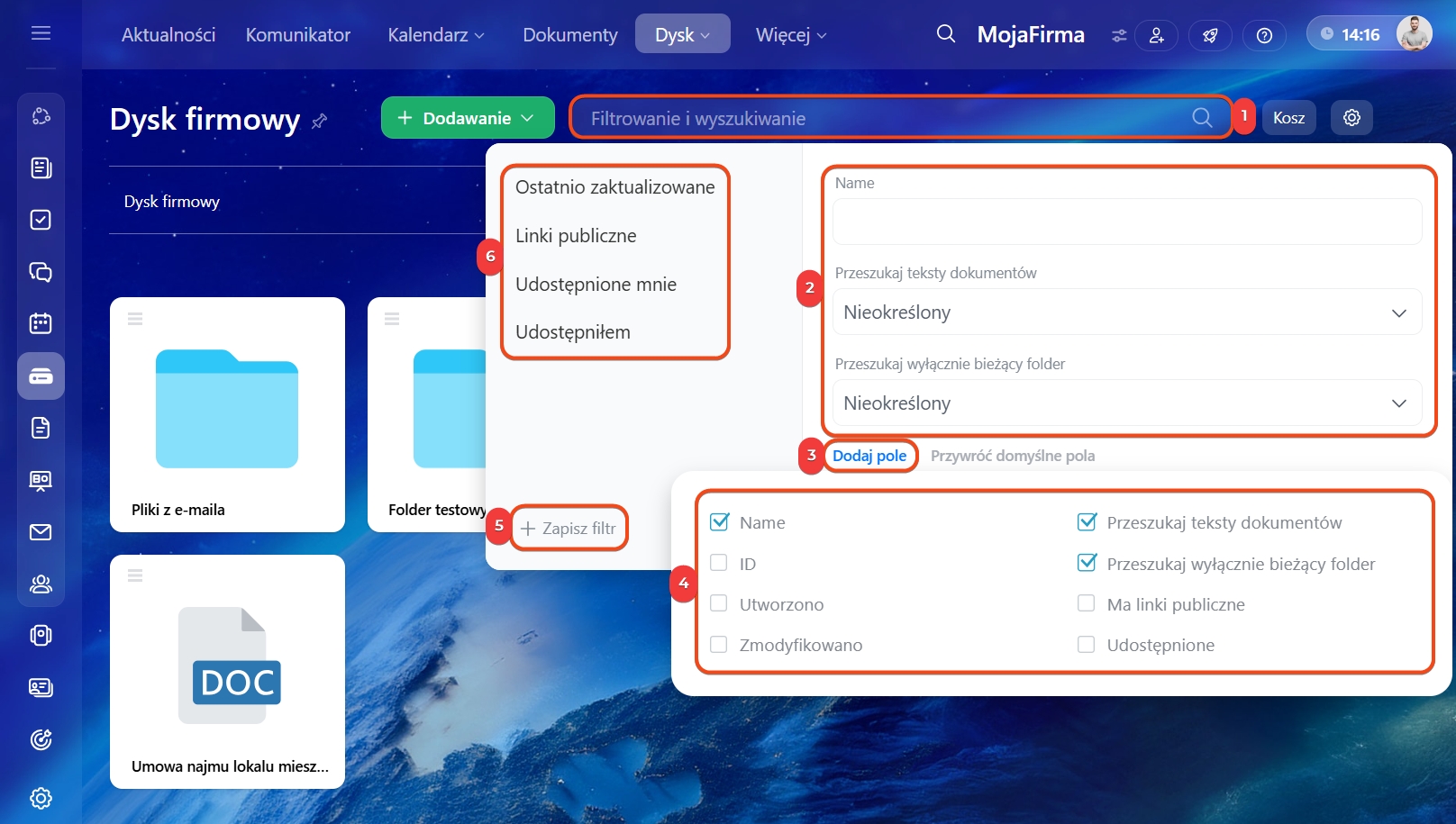Click the menu handle on Pliki z e-maila card

coord(135,319)
